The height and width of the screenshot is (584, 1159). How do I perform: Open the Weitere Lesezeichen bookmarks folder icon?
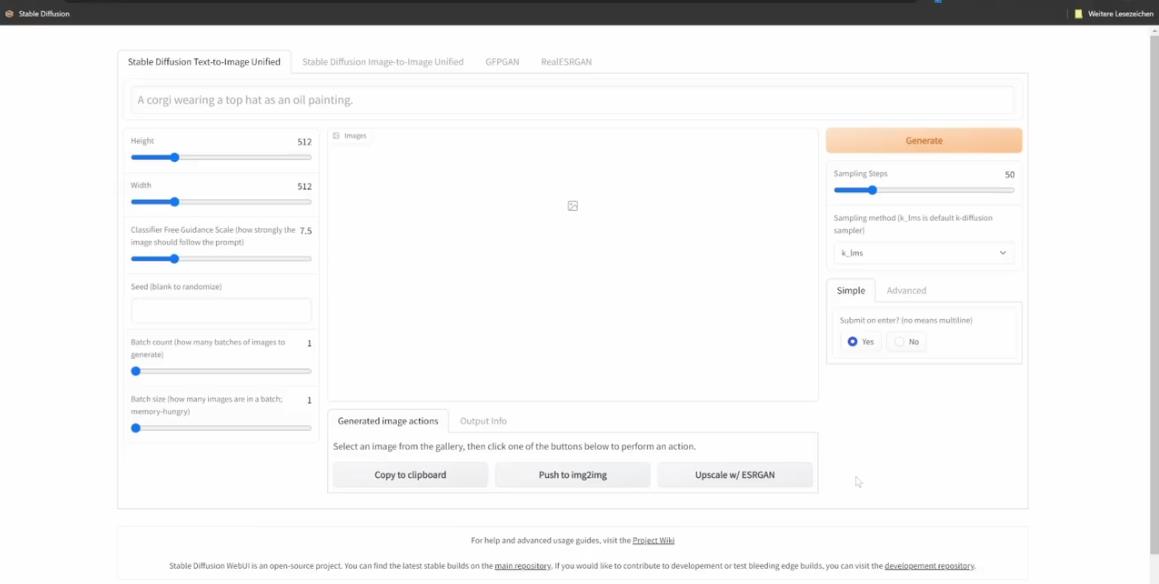[x=1078, y=13]
